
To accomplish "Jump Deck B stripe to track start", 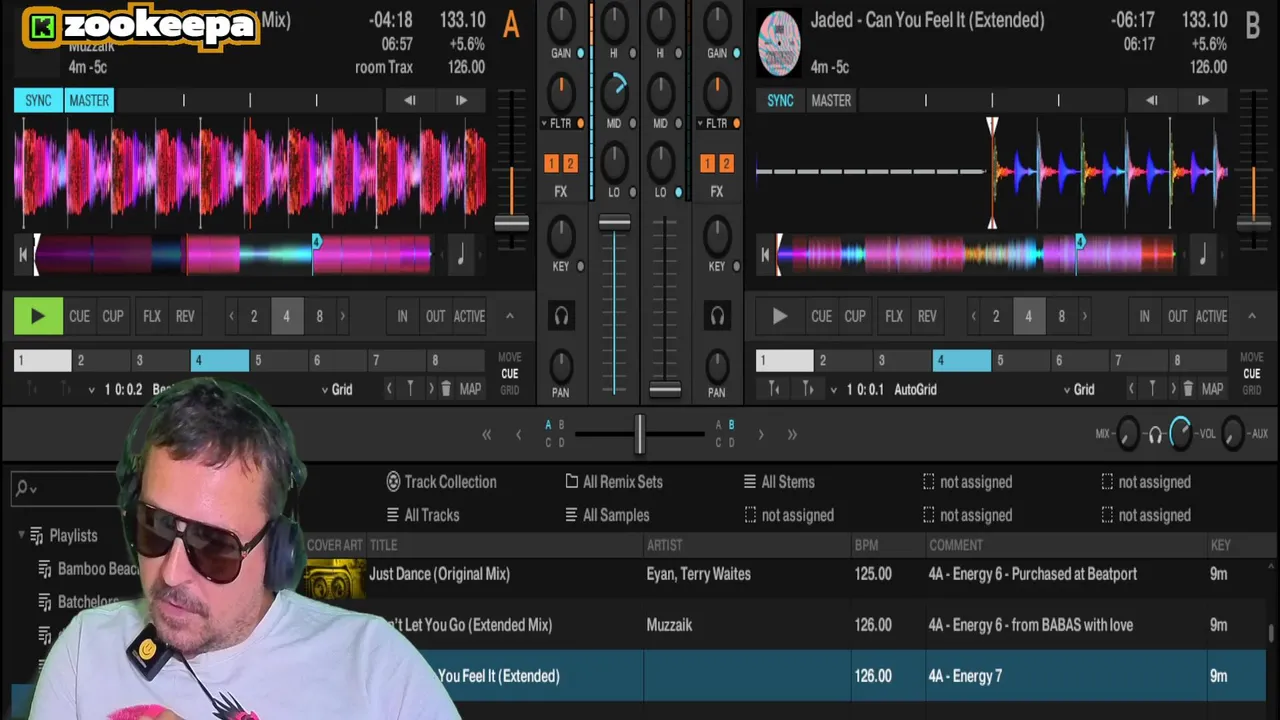I will [765, 255].
